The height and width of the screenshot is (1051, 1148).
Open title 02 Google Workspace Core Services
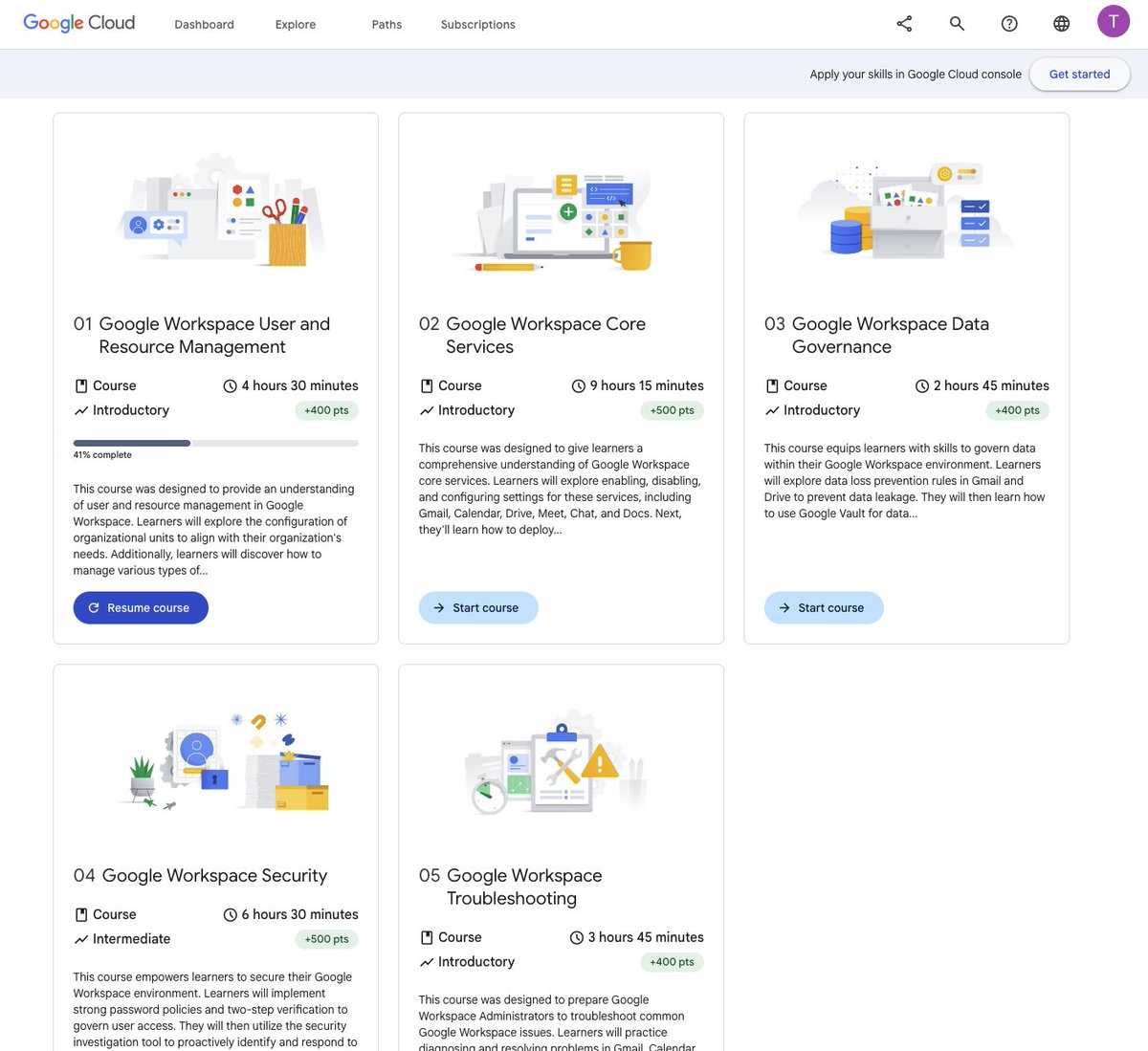[532, 336]
